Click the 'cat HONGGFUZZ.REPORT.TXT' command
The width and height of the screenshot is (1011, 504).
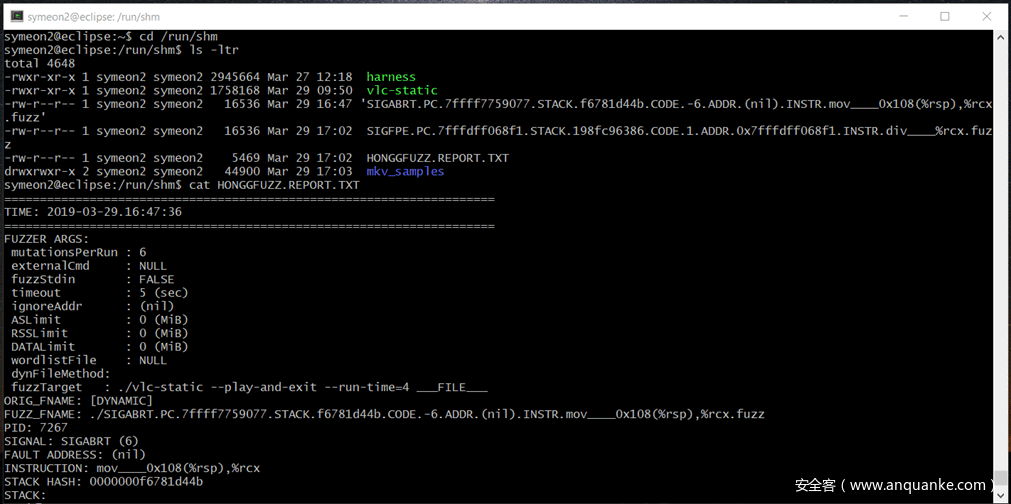pos(274,185)
